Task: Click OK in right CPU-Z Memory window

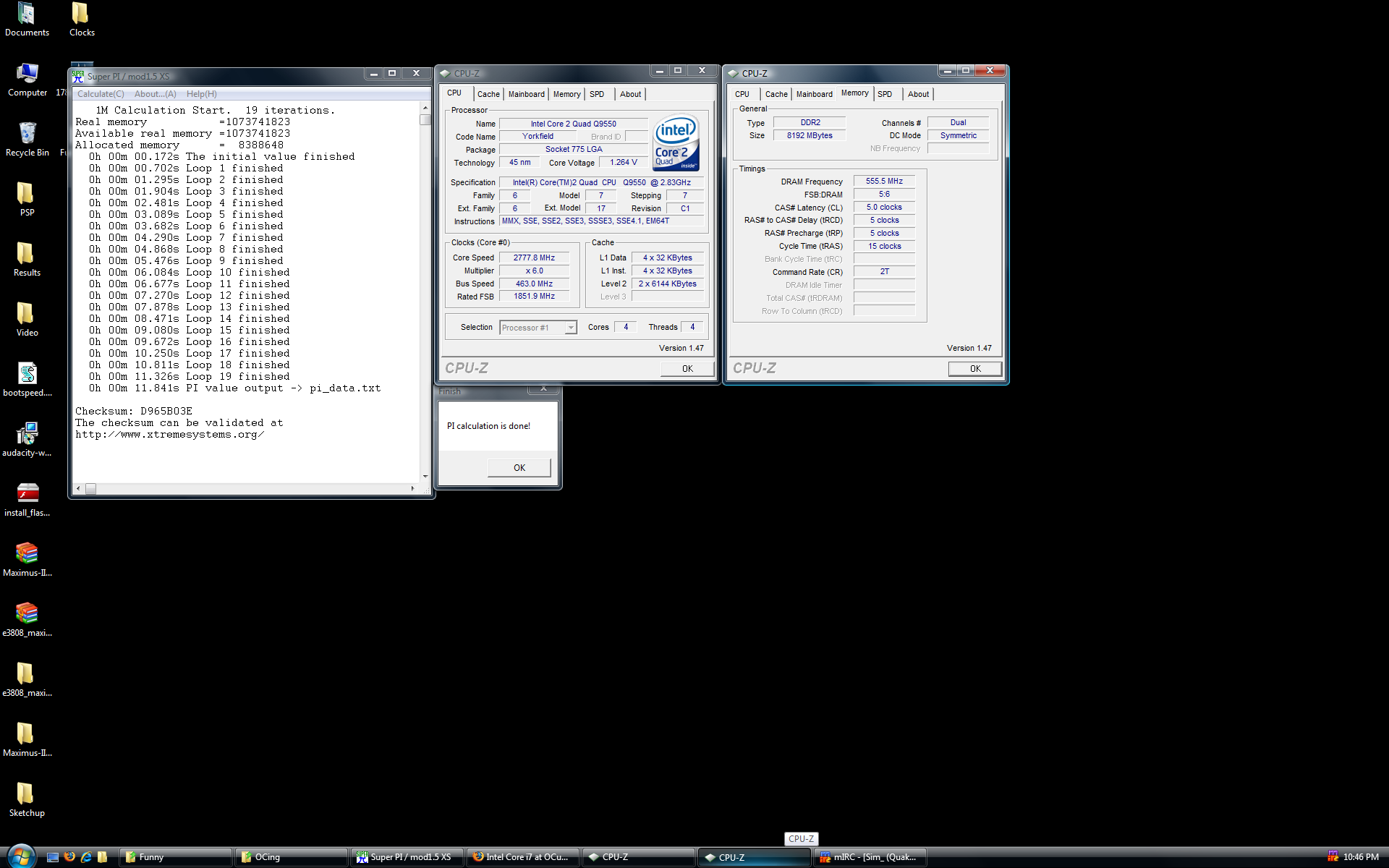Action: (975, 368)
